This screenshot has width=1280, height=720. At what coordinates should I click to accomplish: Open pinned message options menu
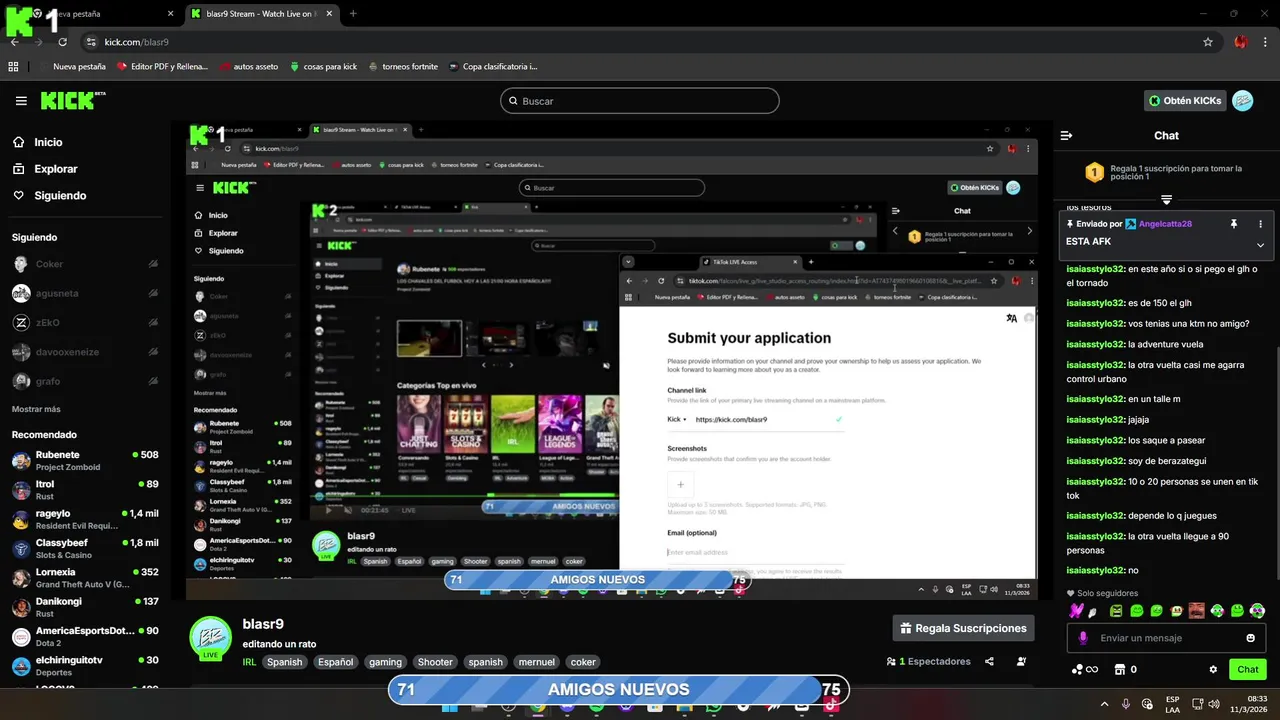1260,224
